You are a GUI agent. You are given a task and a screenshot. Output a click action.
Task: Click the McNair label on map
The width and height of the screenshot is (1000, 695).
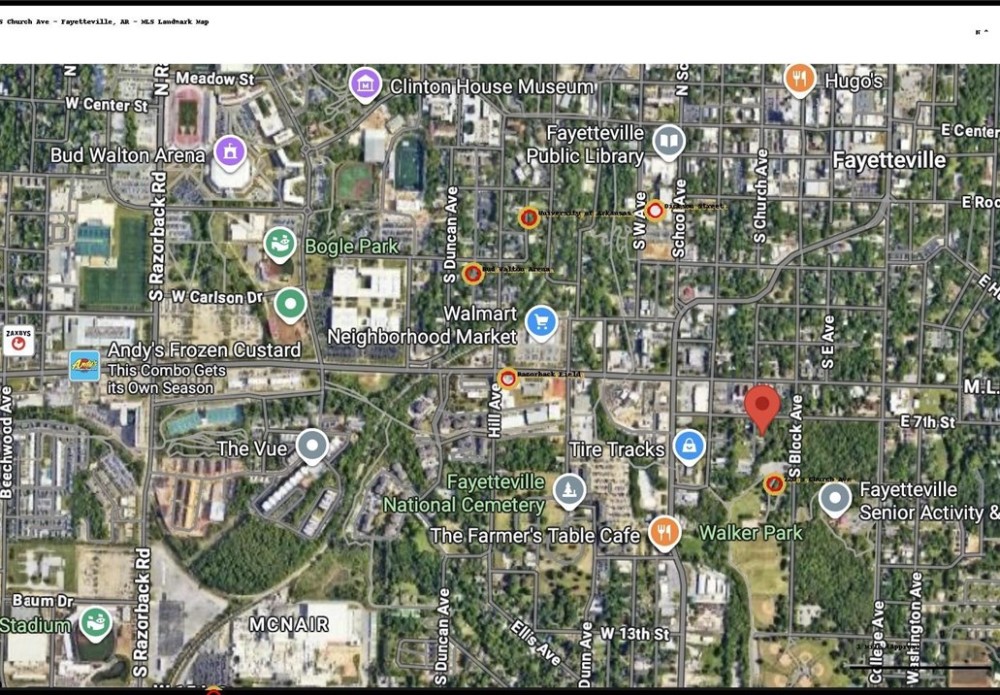click(x=288, y=624)
